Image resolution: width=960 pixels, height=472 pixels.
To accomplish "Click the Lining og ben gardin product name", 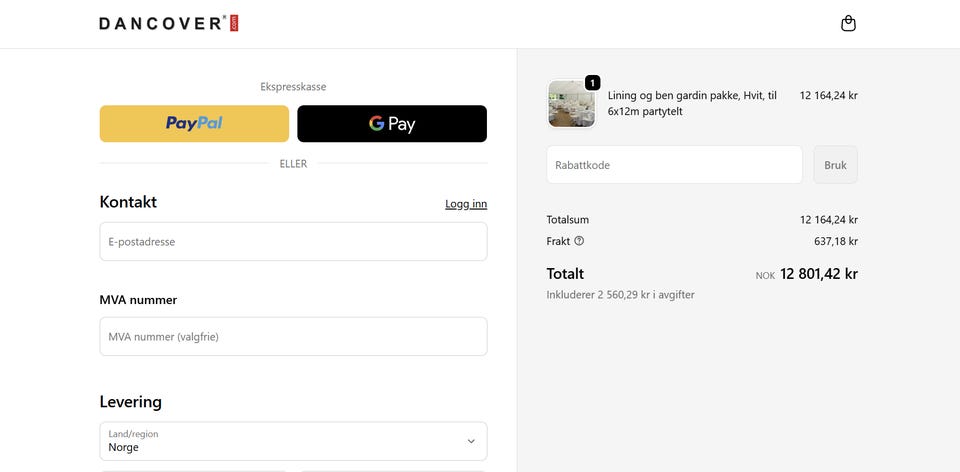I will 692,103.
